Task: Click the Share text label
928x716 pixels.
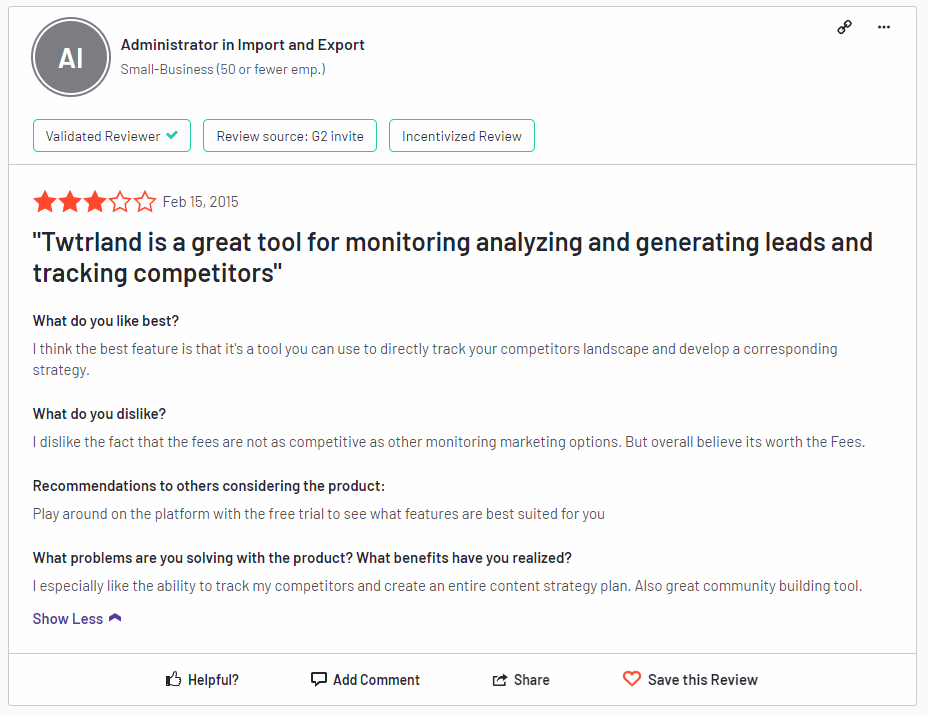Action: pyautogui.click(x=531, y=680)
